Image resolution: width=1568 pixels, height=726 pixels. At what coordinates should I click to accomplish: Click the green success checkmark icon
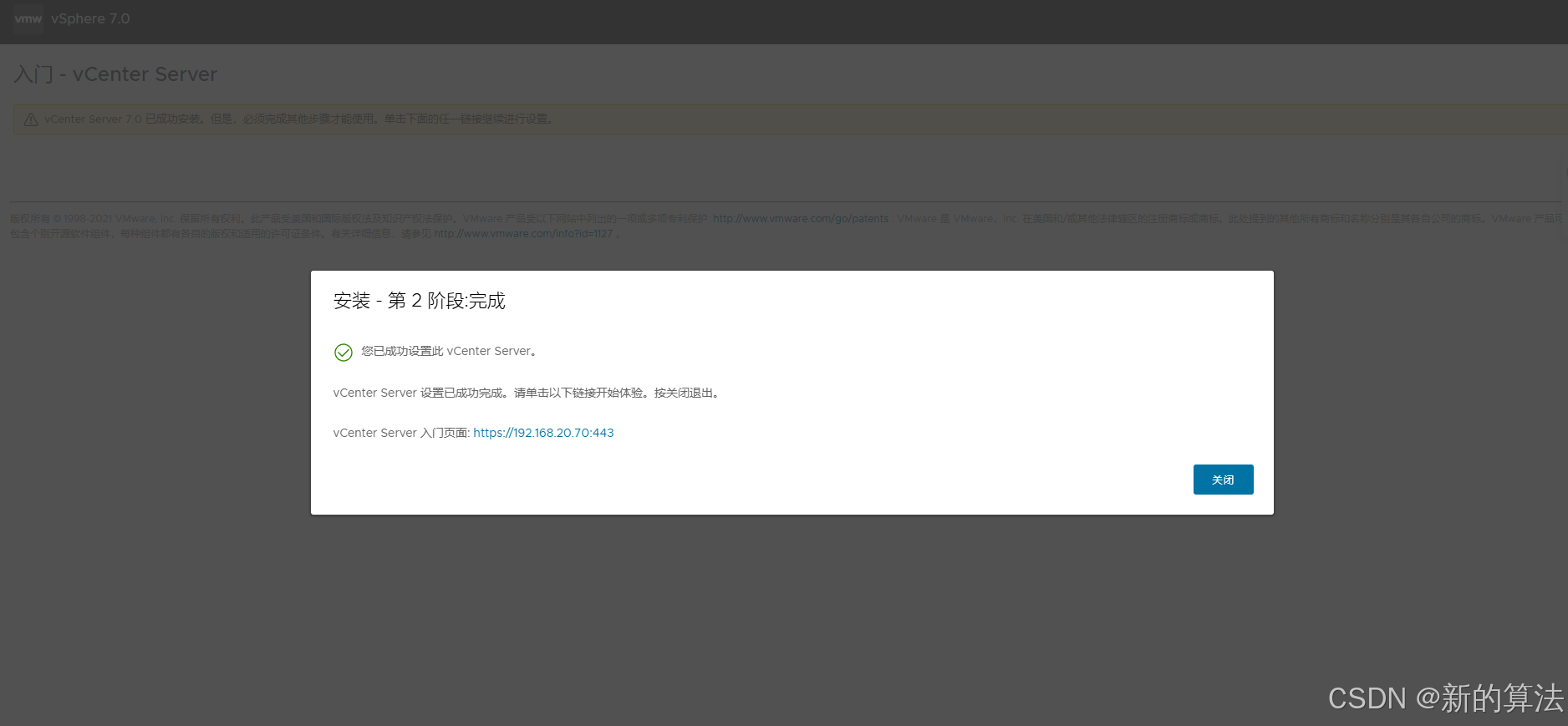click(x=344, y=353)
